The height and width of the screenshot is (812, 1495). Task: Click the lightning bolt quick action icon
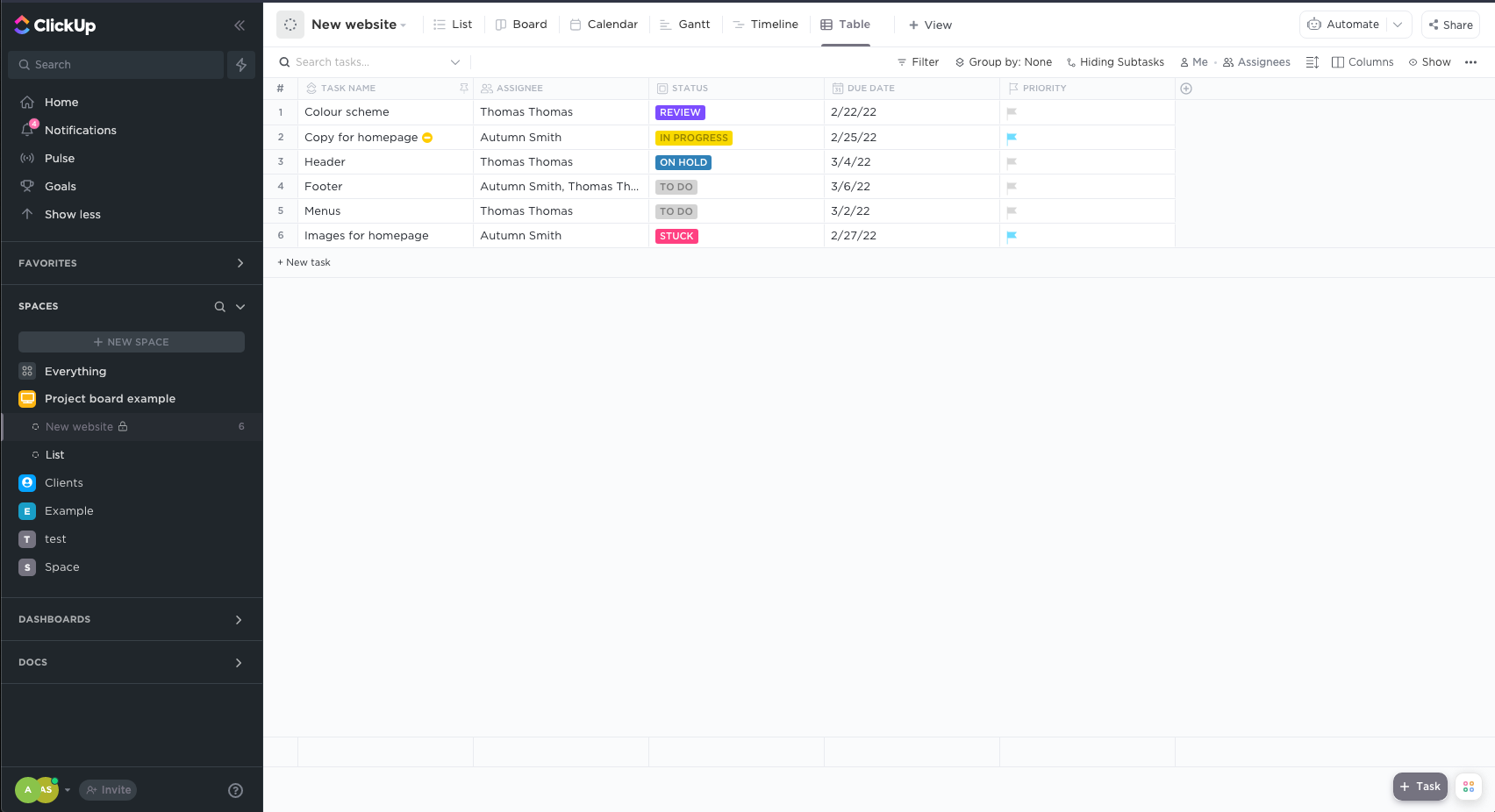pyautogui.click(x=241, y=65)
